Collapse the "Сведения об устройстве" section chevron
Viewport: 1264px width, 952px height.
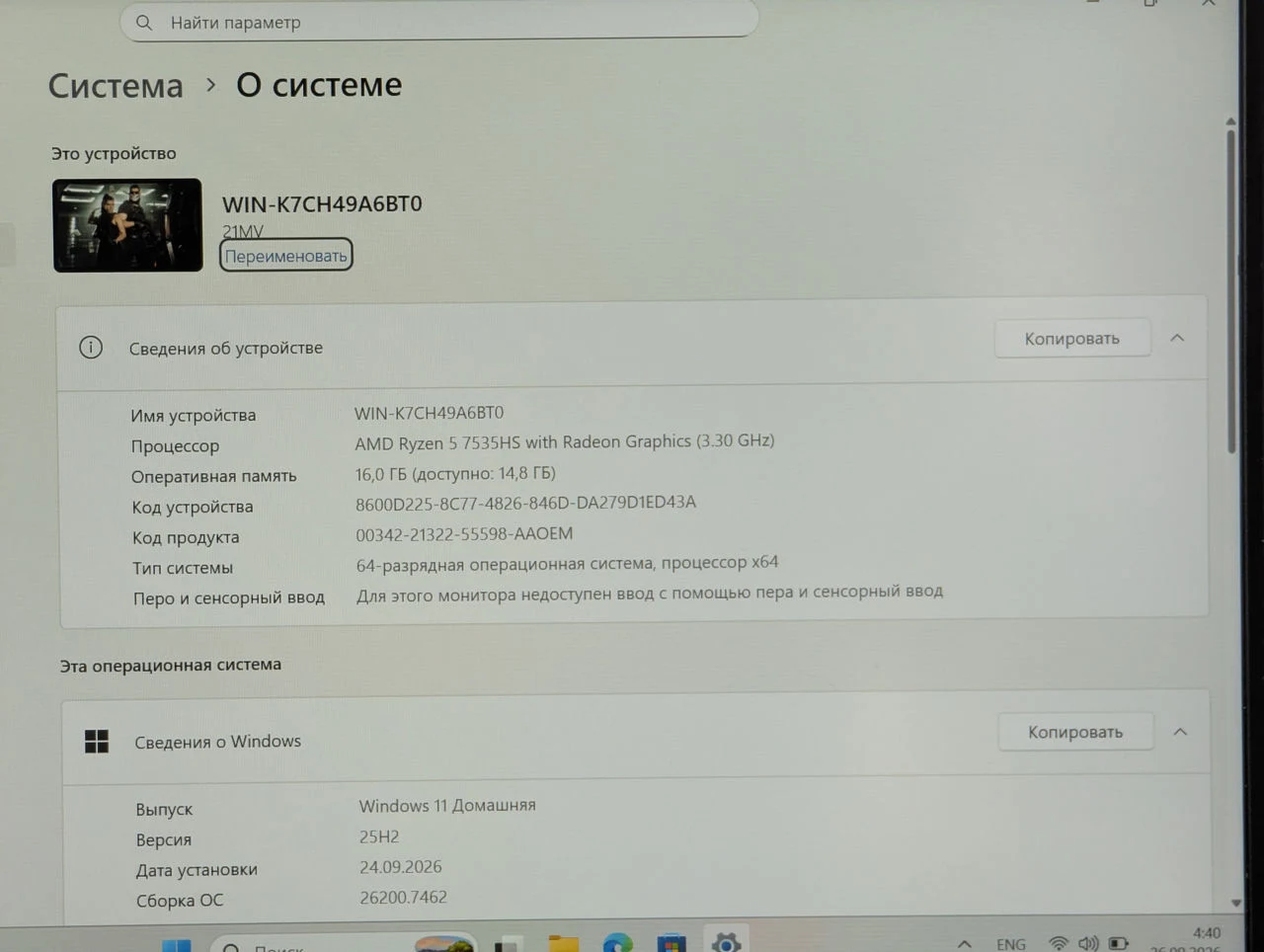tap(1177, 338)
